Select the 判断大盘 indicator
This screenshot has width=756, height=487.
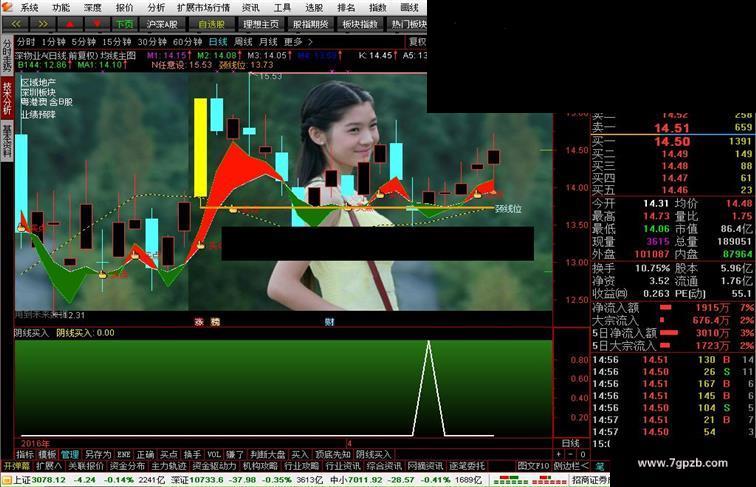coord(268,454)
